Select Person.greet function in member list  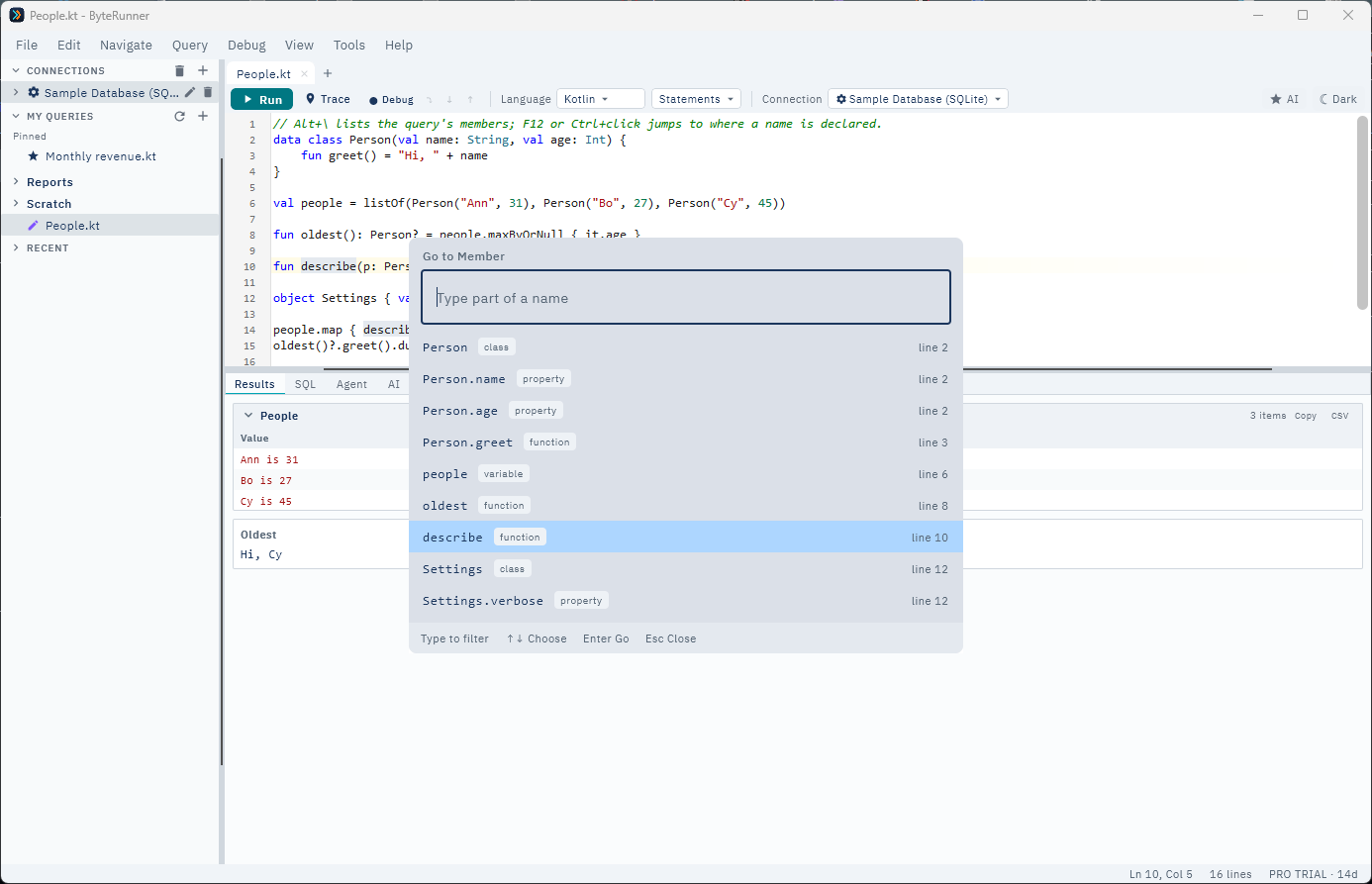(686, 442)
